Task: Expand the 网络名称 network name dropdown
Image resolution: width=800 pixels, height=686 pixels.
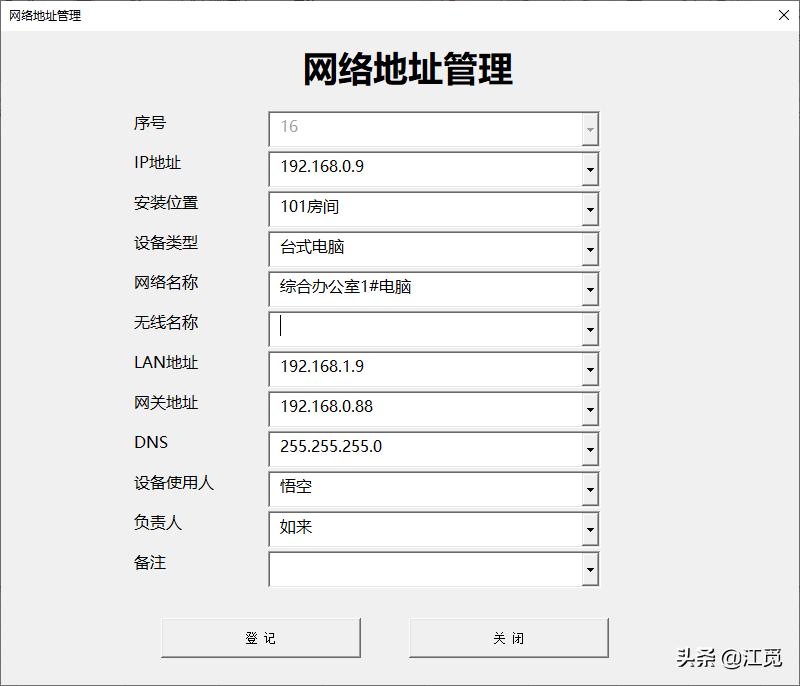Action: [x=590, y=289]
